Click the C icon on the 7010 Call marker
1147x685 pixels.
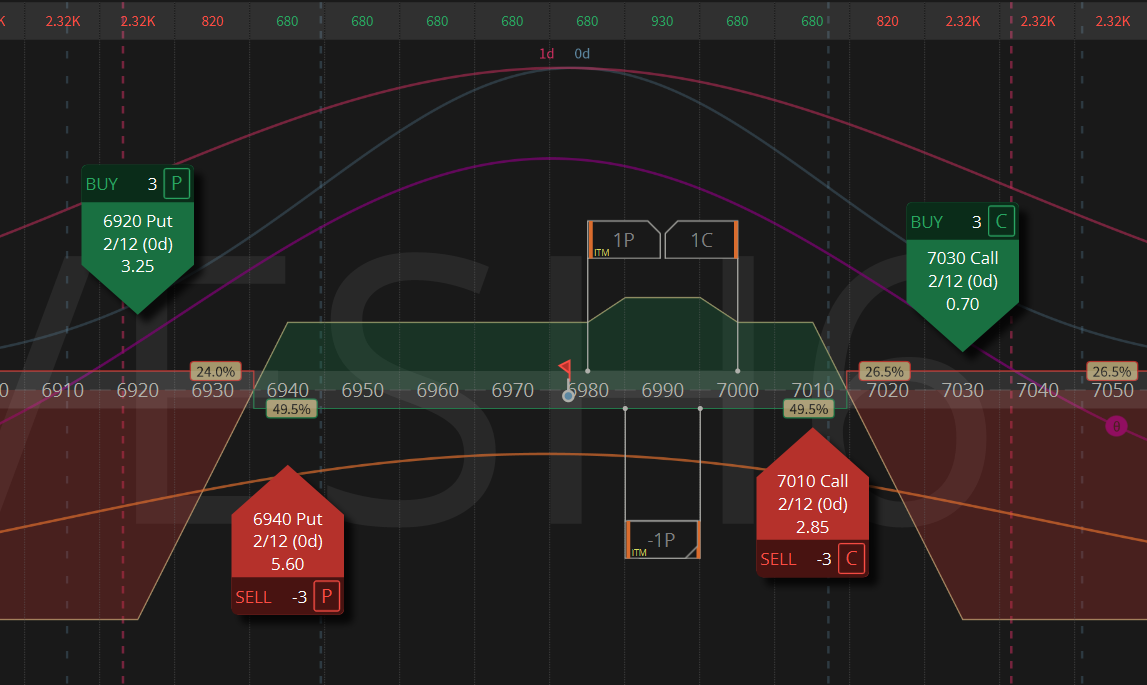tap(852, 559)
